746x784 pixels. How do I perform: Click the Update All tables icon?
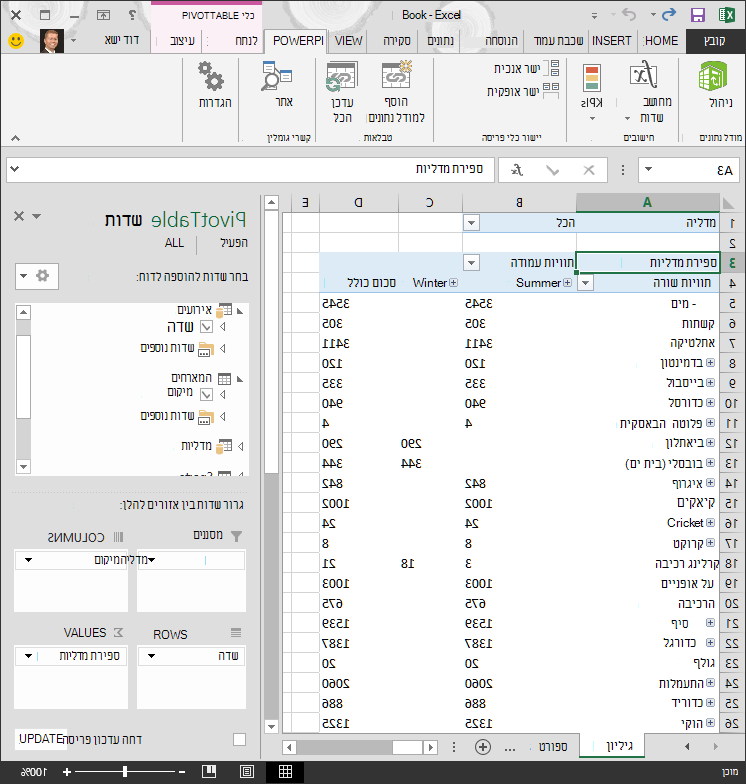coord(342,76)
